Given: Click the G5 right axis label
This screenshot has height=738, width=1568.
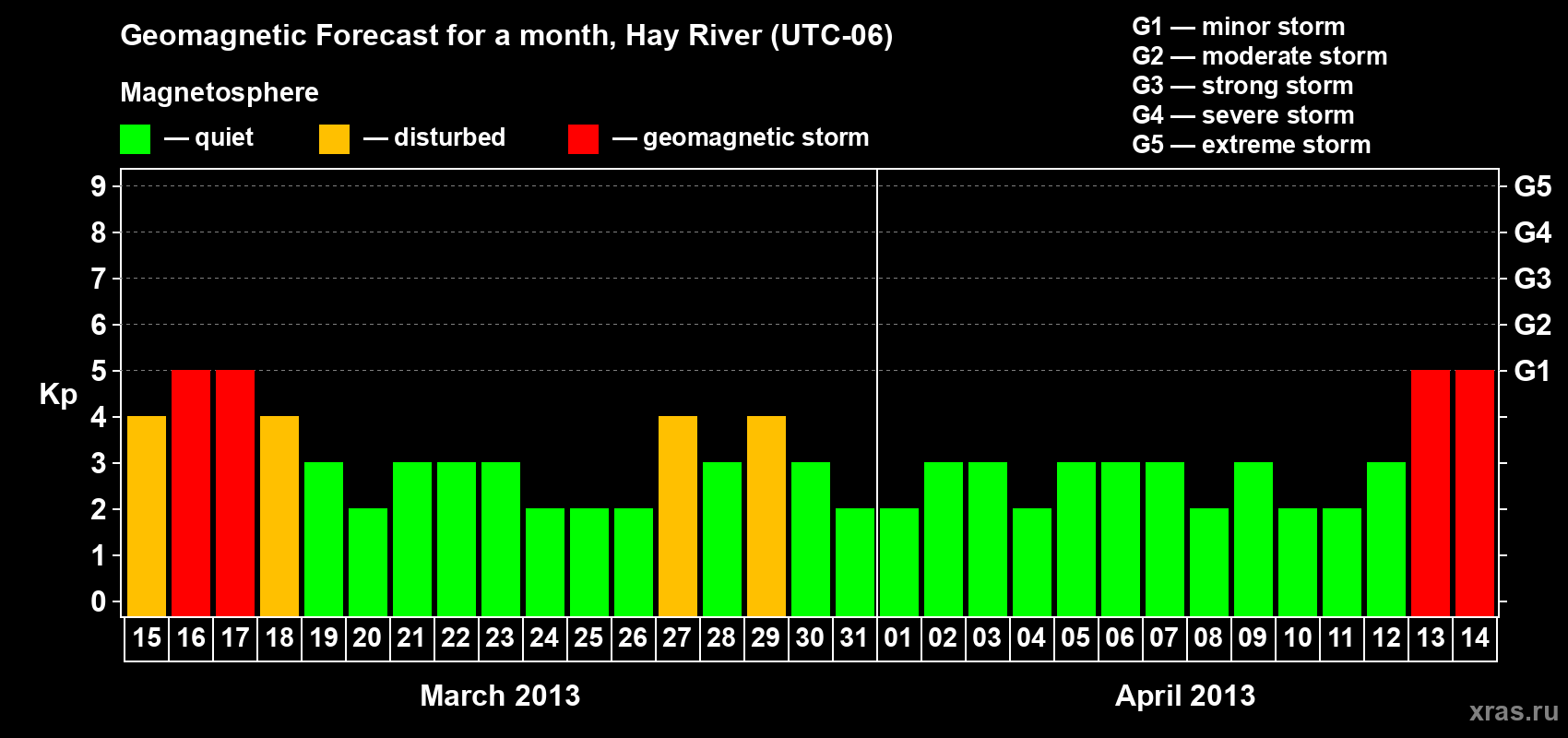Looking at the screenshot, I should click(1533, 186).
